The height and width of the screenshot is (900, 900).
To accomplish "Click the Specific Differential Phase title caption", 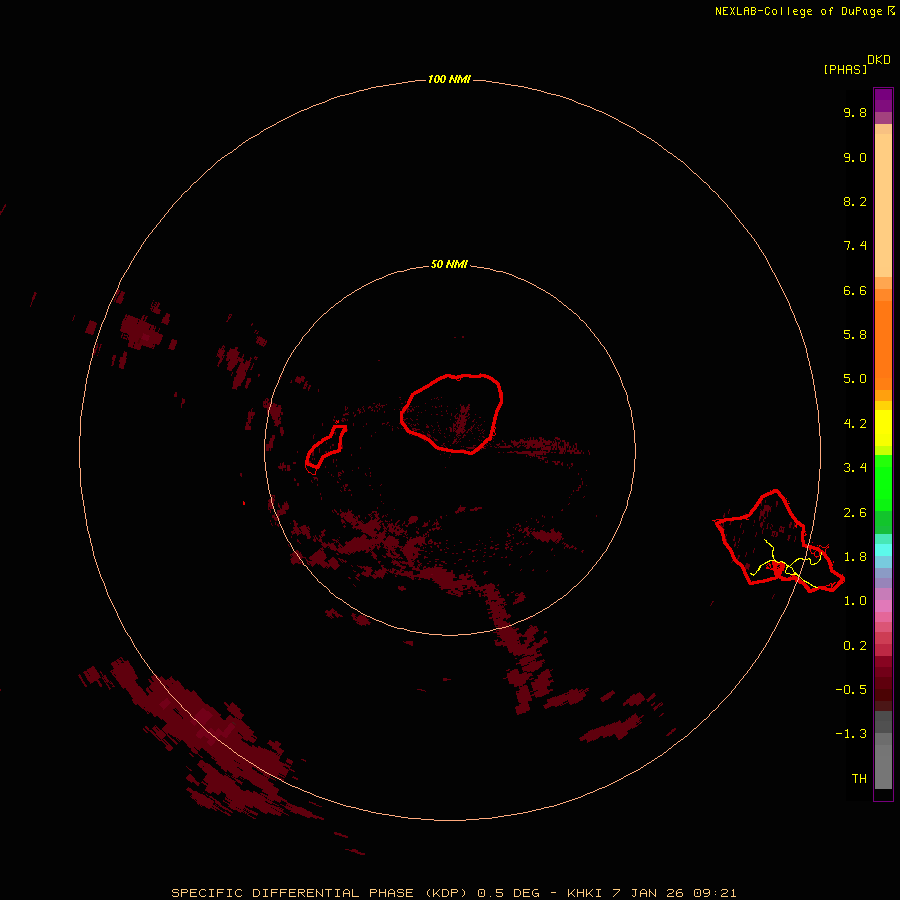I will [453, 893].
